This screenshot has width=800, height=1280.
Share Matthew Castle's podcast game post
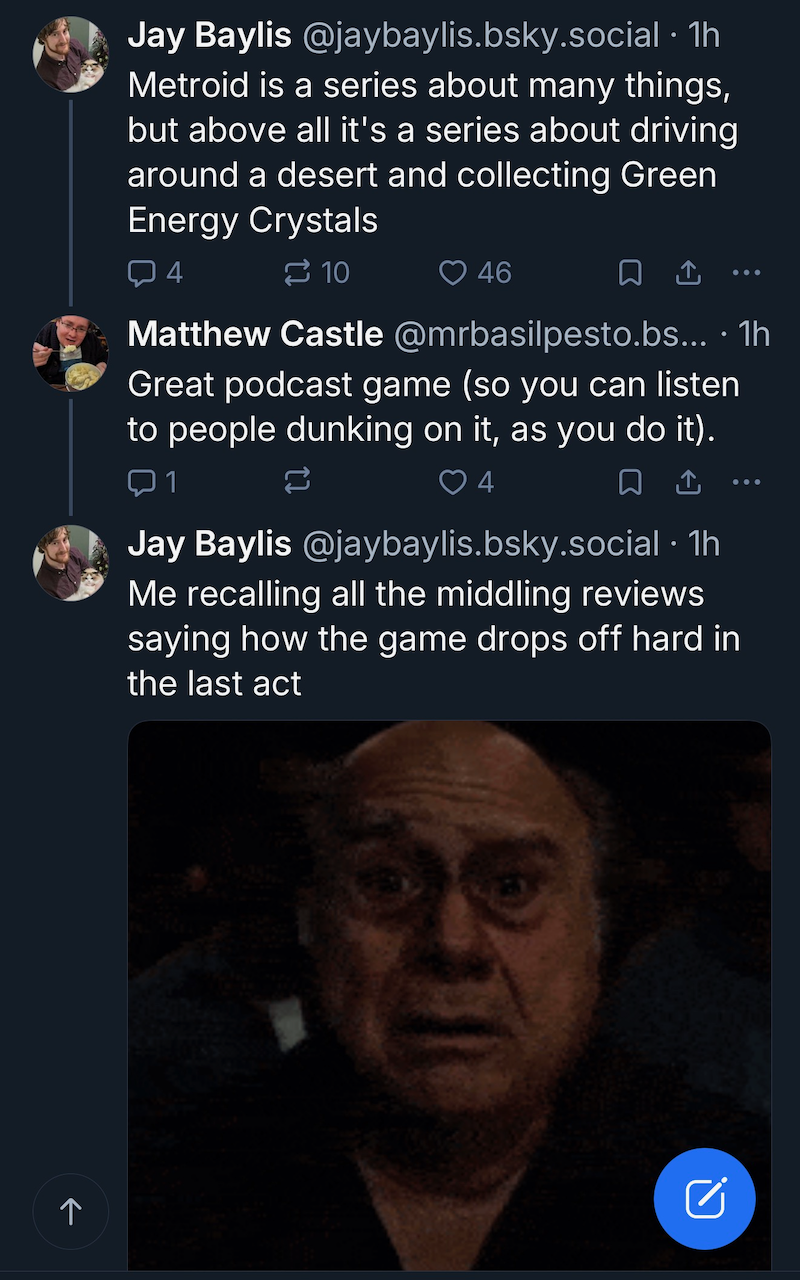[688, 482]
